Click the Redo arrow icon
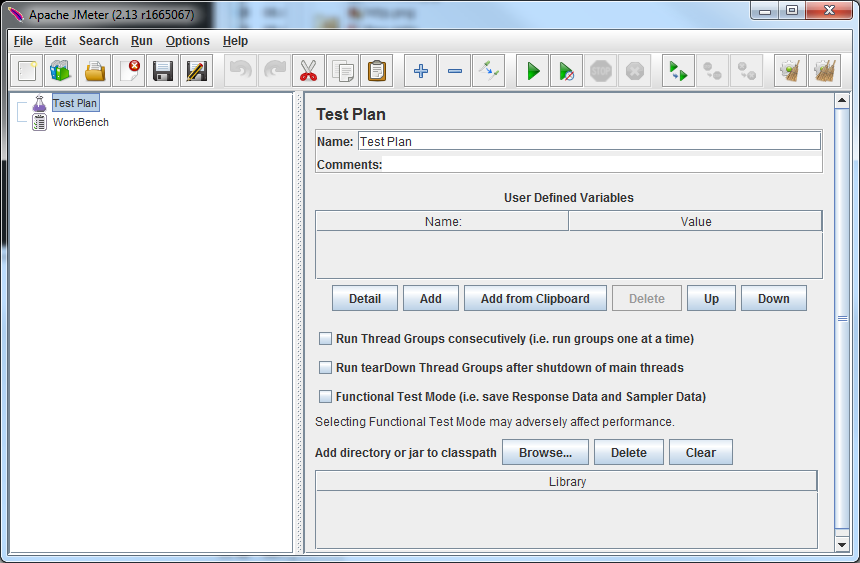Viewport: 860px width, 563px height. tap(275, 71)
